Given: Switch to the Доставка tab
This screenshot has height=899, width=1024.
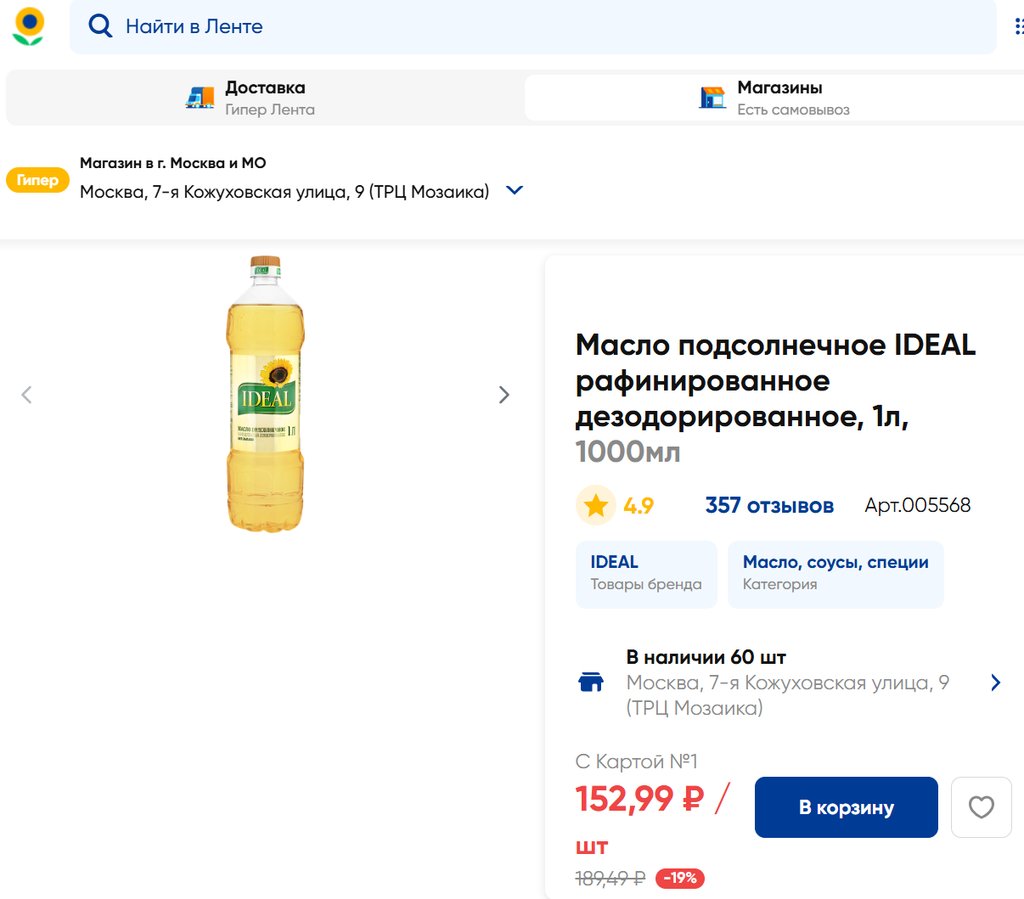Looking at the screenshot, I should (x=264, y=97).
